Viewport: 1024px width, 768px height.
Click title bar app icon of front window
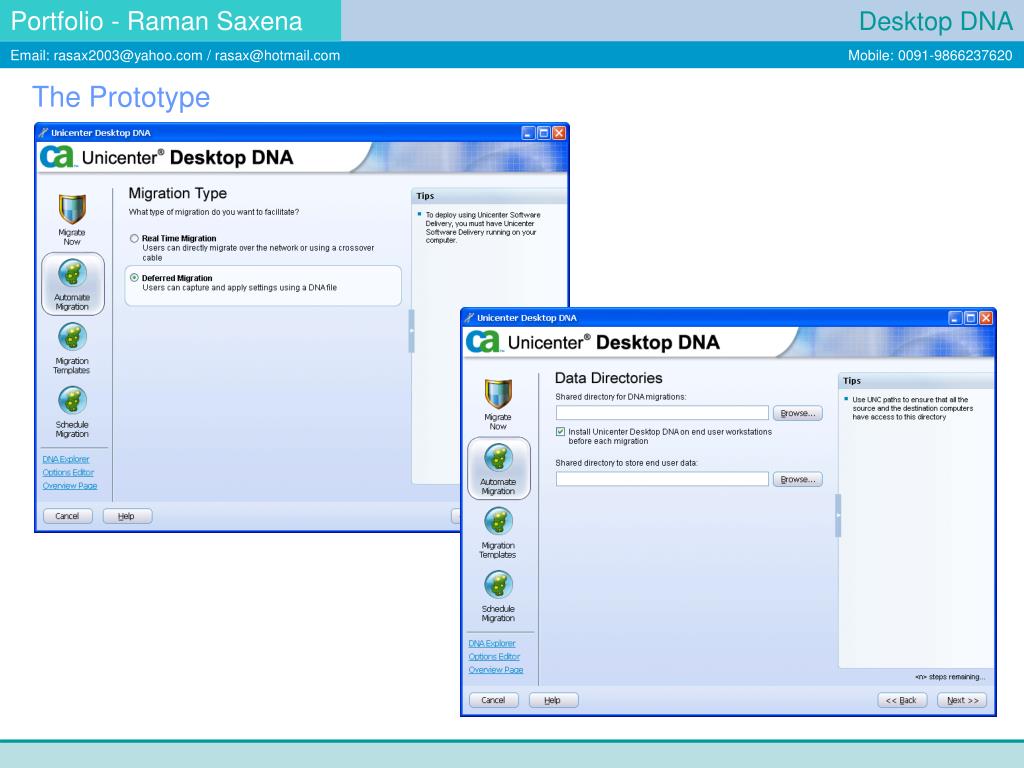coord(469,318)
